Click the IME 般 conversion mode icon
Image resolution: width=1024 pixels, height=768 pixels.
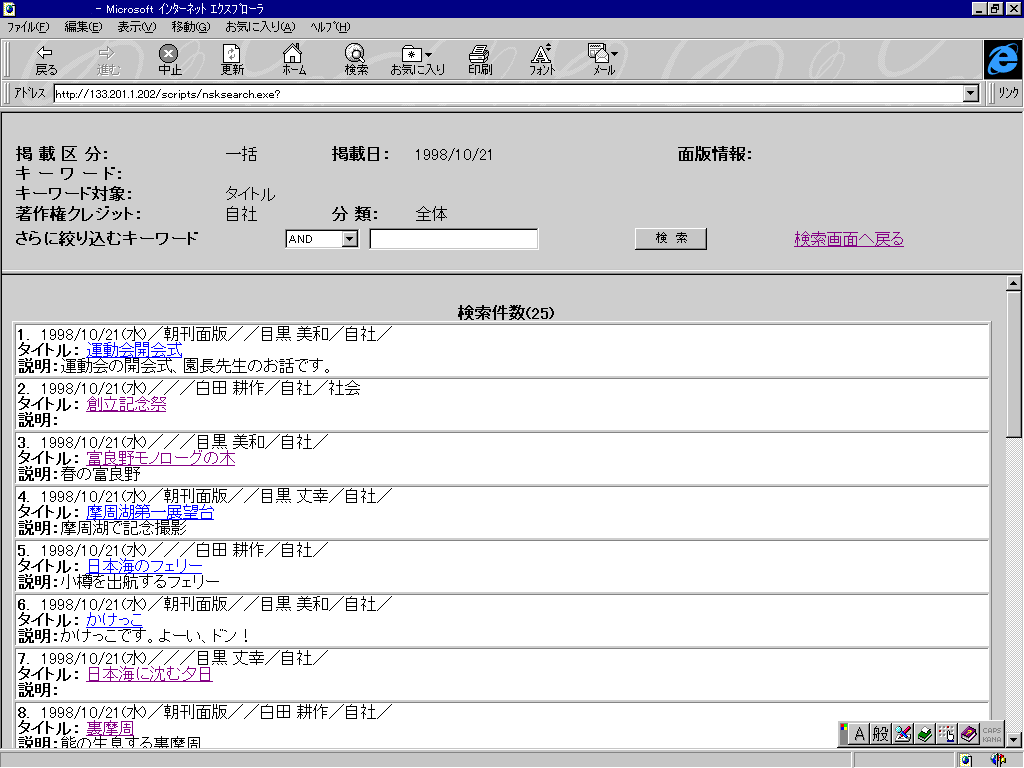(880, 734)
